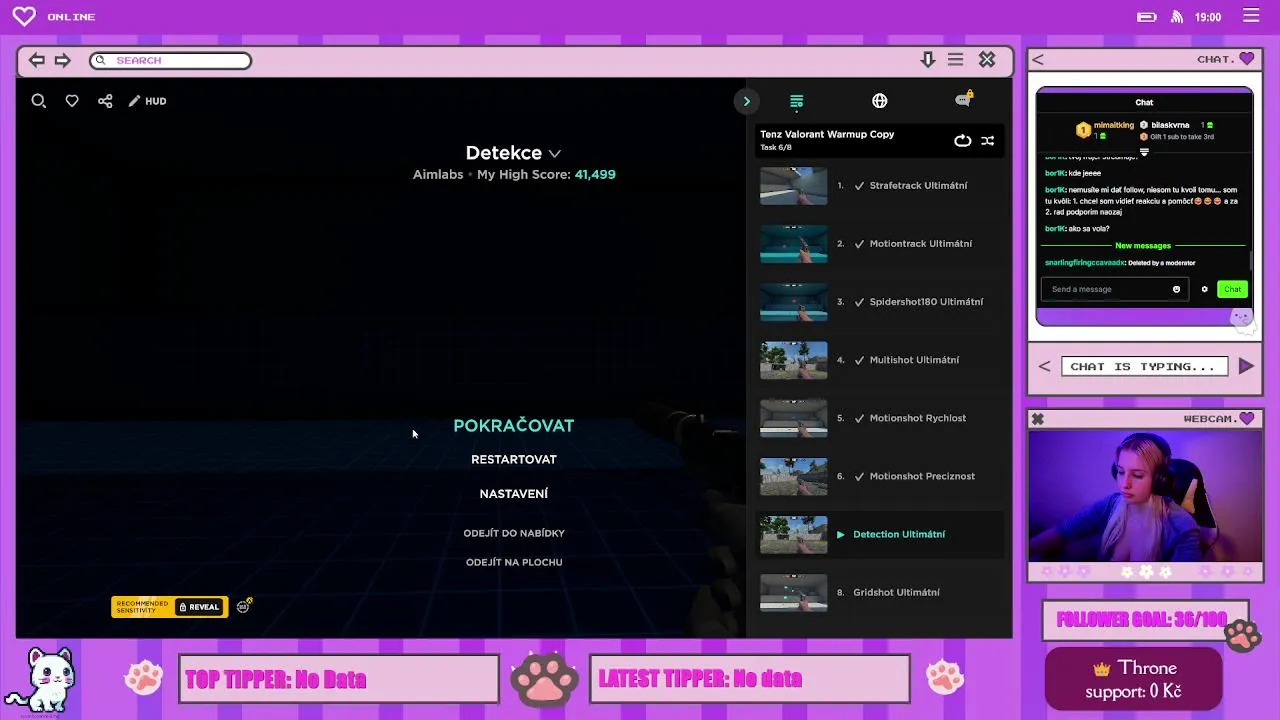1280x720 pixels.
Task: Click the download arrow icon in browser bar
Action: coord(928,60)
